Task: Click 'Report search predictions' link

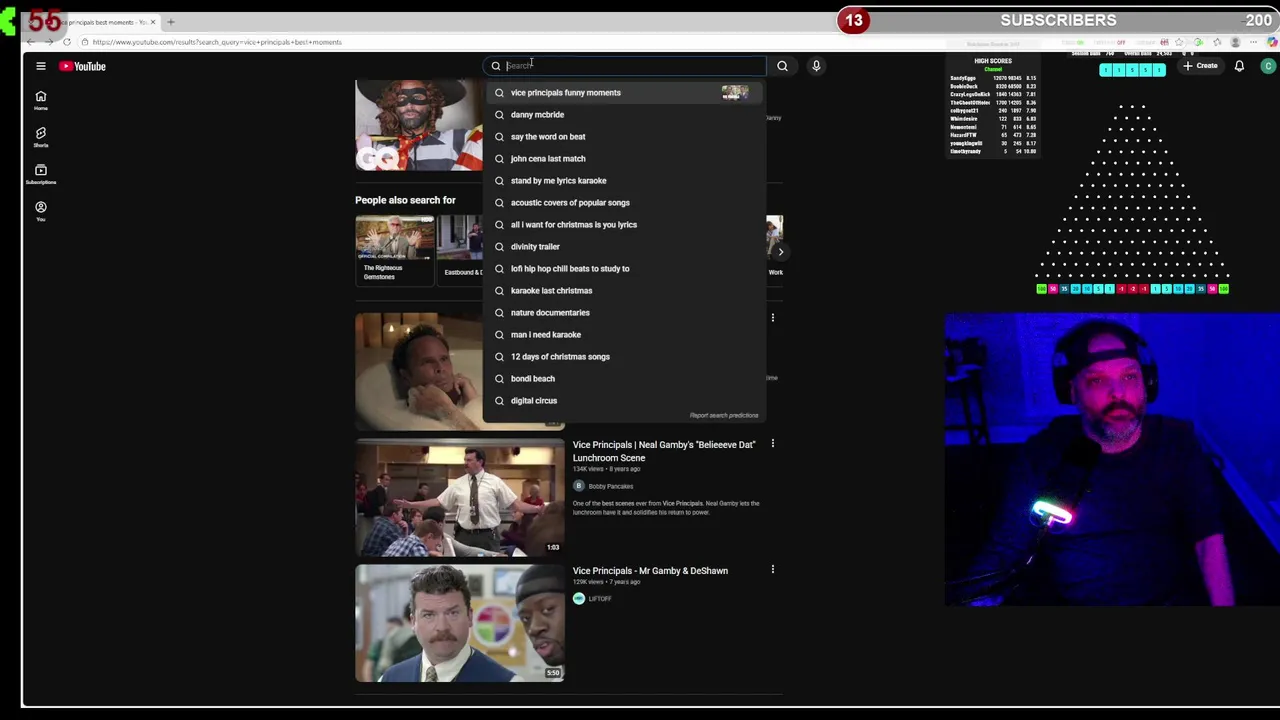Action: point(724,415)
